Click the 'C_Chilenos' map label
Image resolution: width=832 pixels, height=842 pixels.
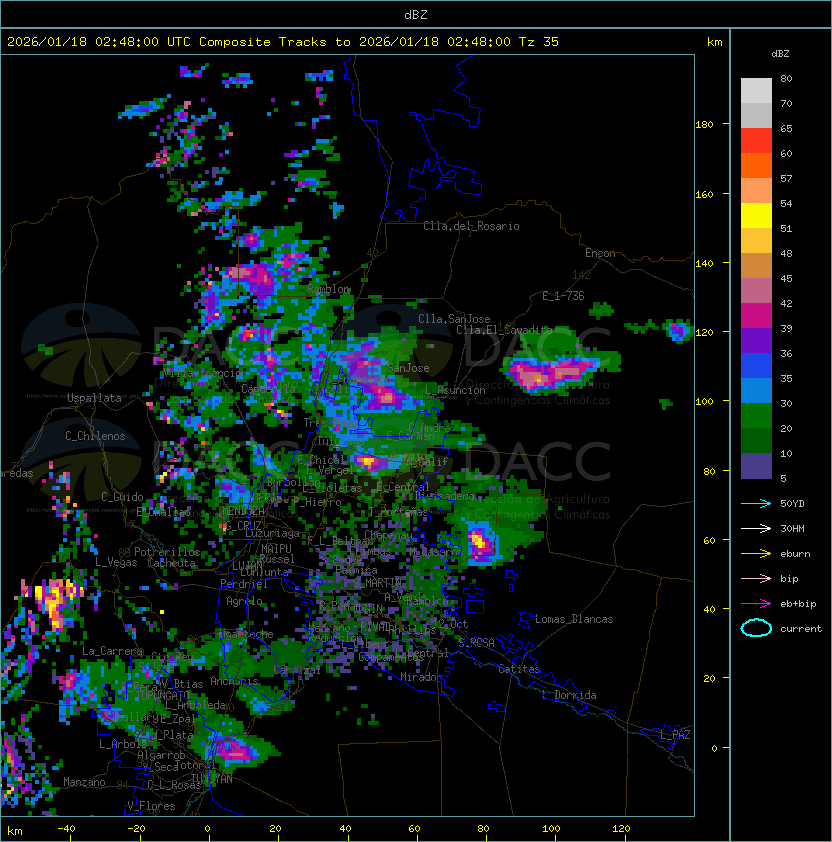(95, 436)
